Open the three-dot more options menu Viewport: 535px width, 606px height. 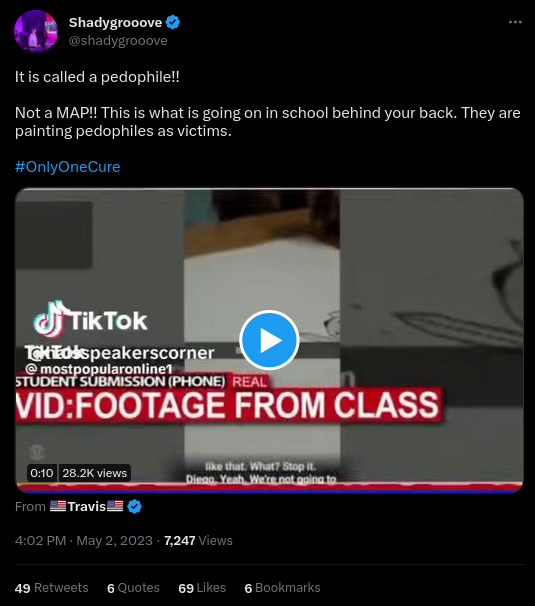tap(515, 22)
